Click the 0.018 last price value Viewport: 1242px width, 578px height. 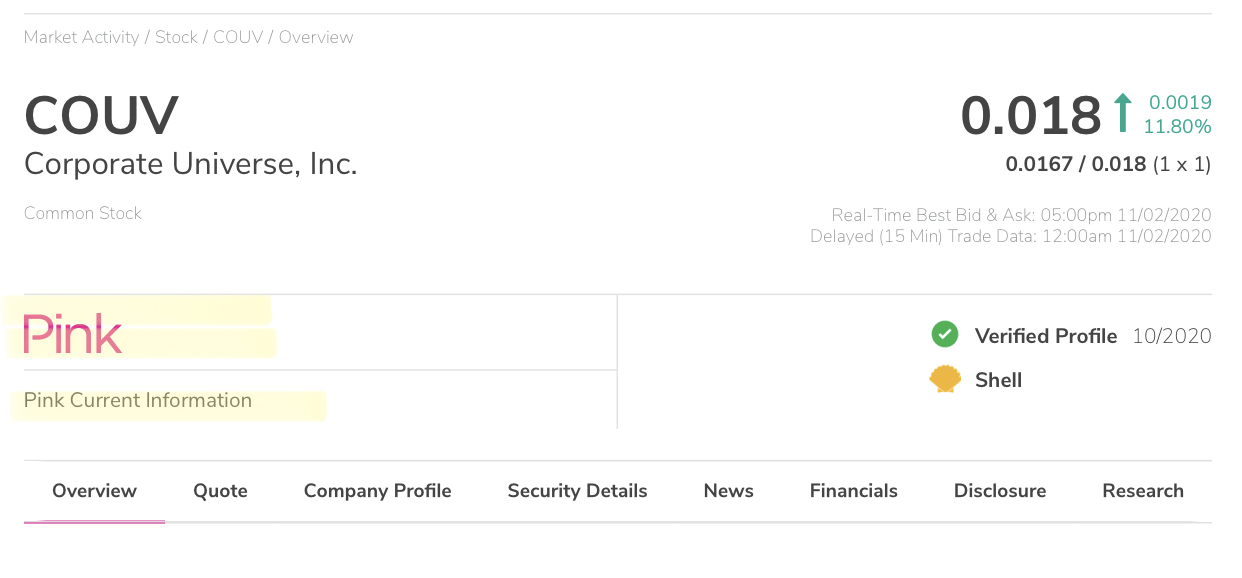pyautogui.click(x=1030, y=115)
